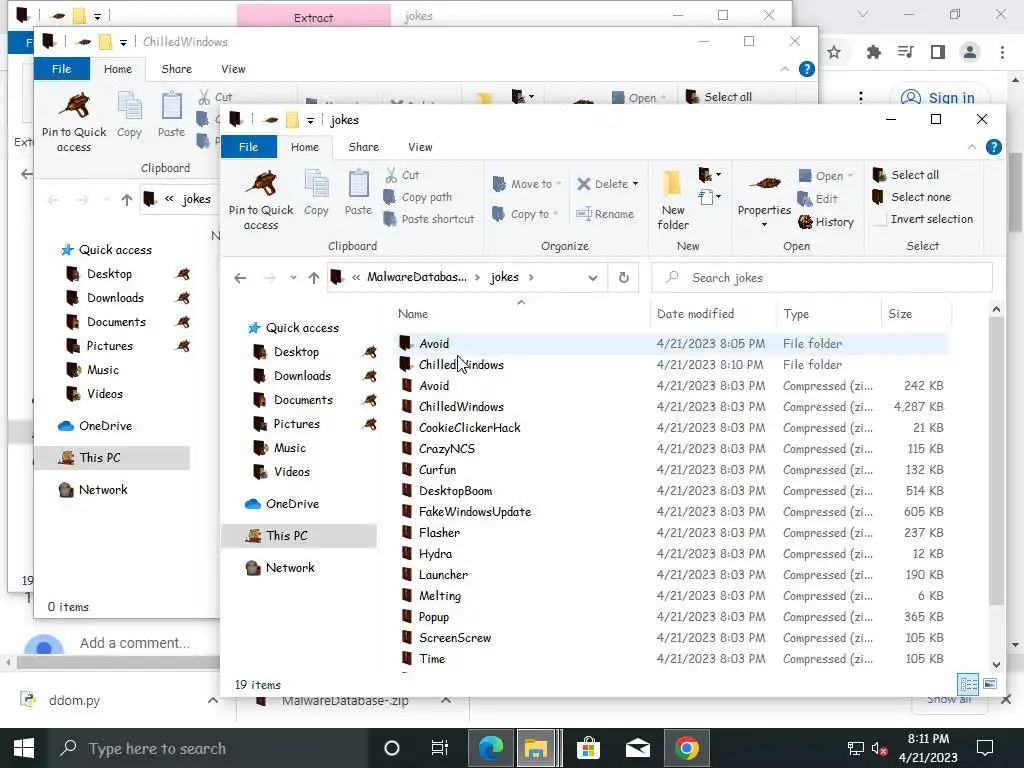
Task: Click Select none in ribbon
Action: [x=912, y=197]
